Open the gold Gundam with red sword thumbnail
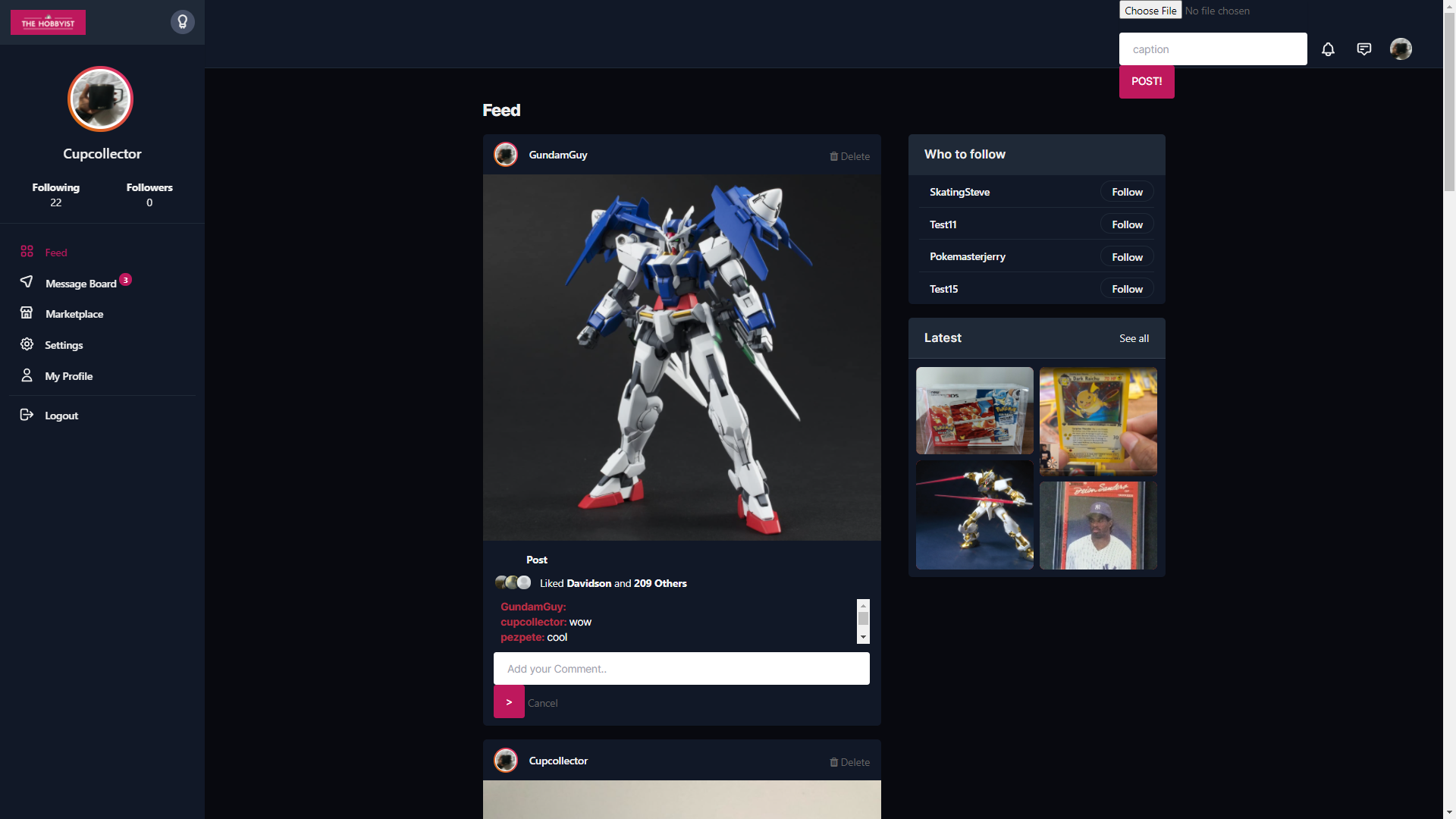The width and height of the screenshot is (1456, 819). point(974,515)
